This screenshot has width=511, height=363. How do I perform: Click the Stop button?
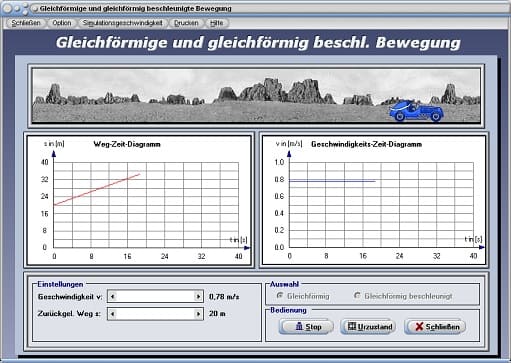coord(306,327)
